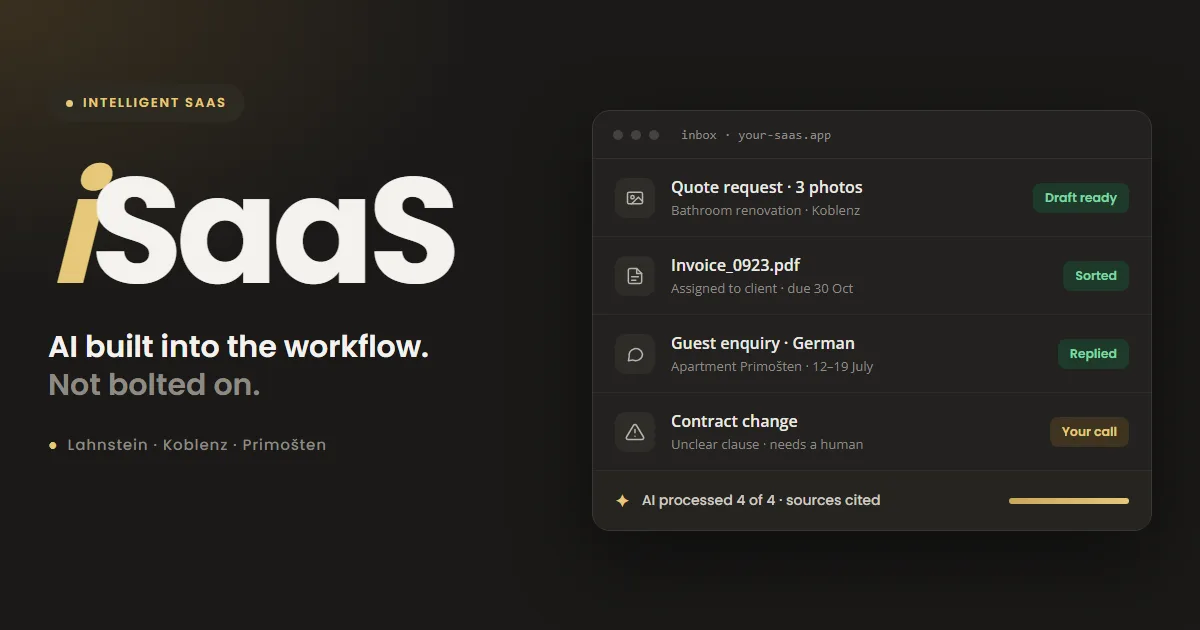This screenshot has height=630, width=1200.
Task: Click the Your call badge
Action: (x=1089, y=432)
